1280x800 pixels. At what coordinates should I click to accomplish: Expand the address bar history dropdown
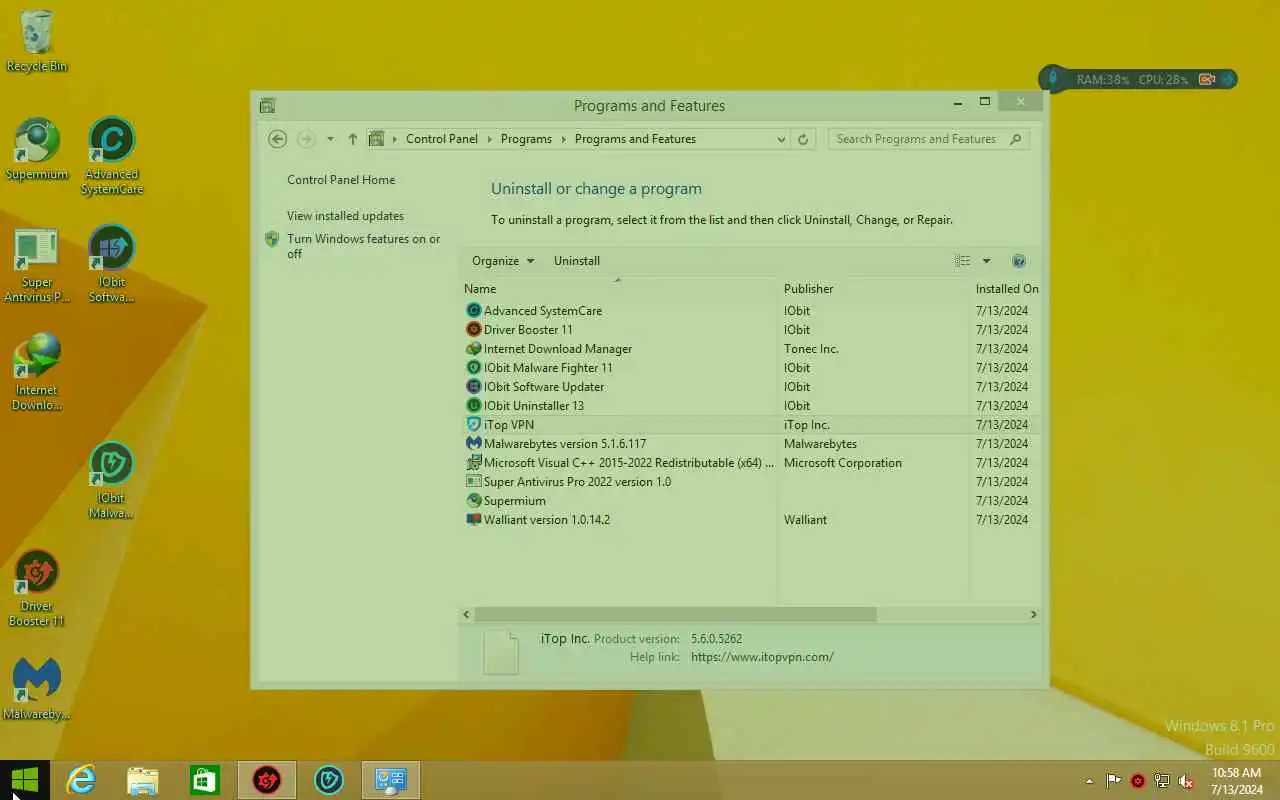click(x=781, y=139)
